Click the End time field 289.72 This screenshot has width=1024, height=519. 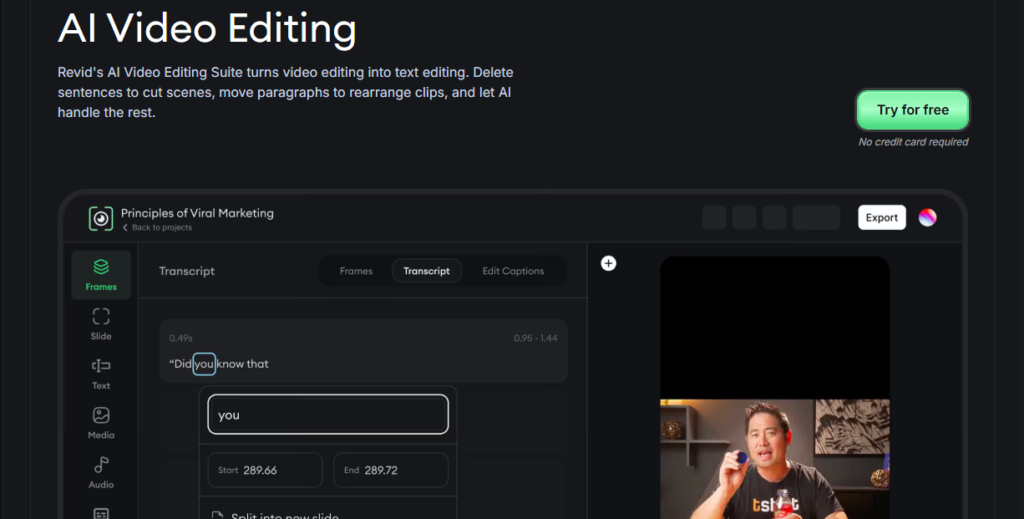pyautogui.click(x=391, y=470)
